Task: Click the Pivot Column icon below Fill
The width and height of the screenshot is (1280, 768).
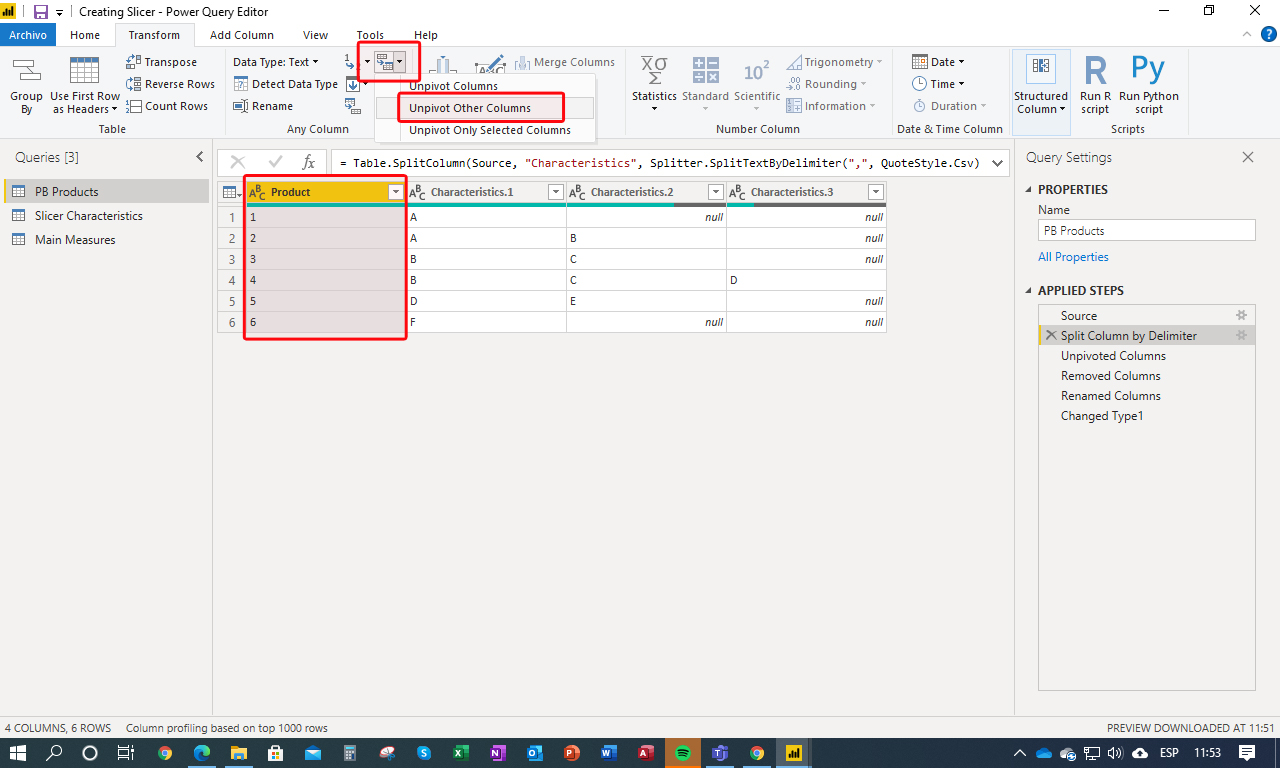Action: [x=353, y=106]
